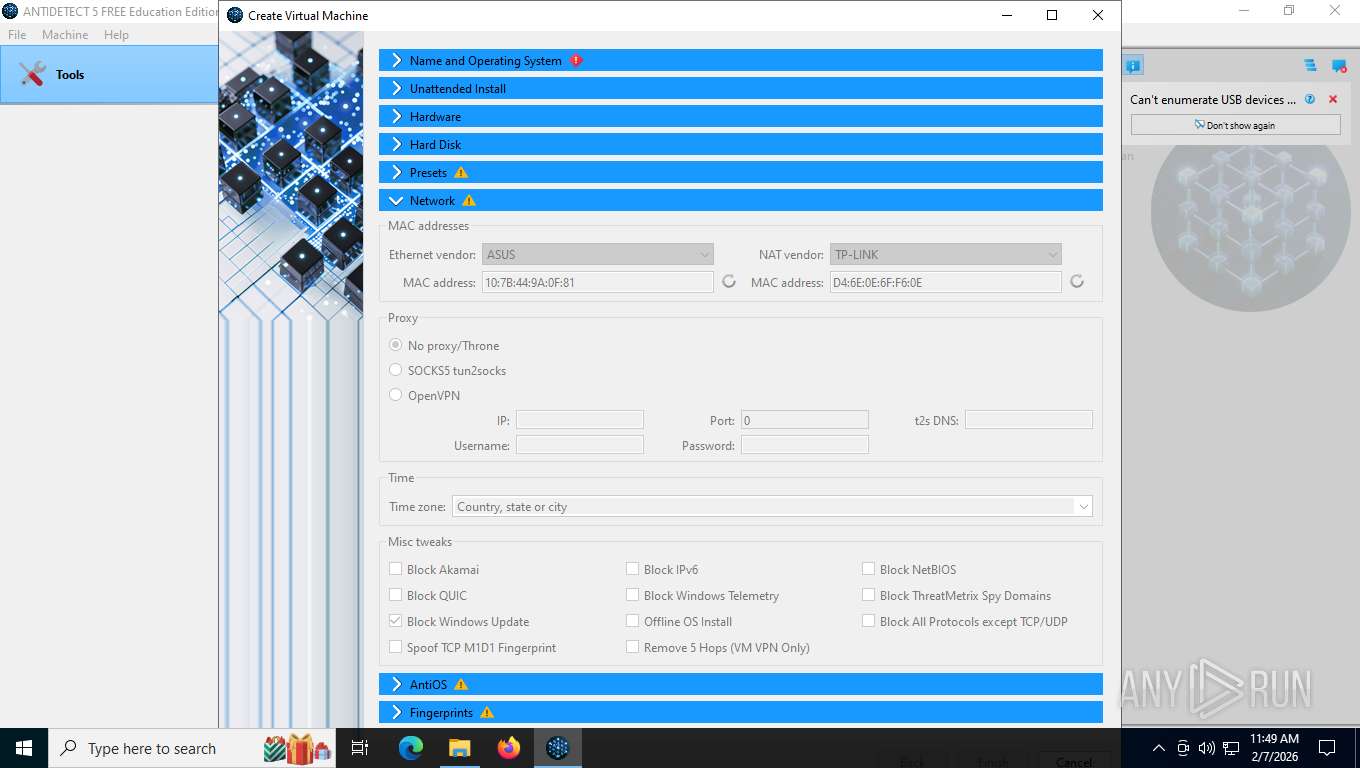Enable Offline OS Install checkbox

point(632,621)
